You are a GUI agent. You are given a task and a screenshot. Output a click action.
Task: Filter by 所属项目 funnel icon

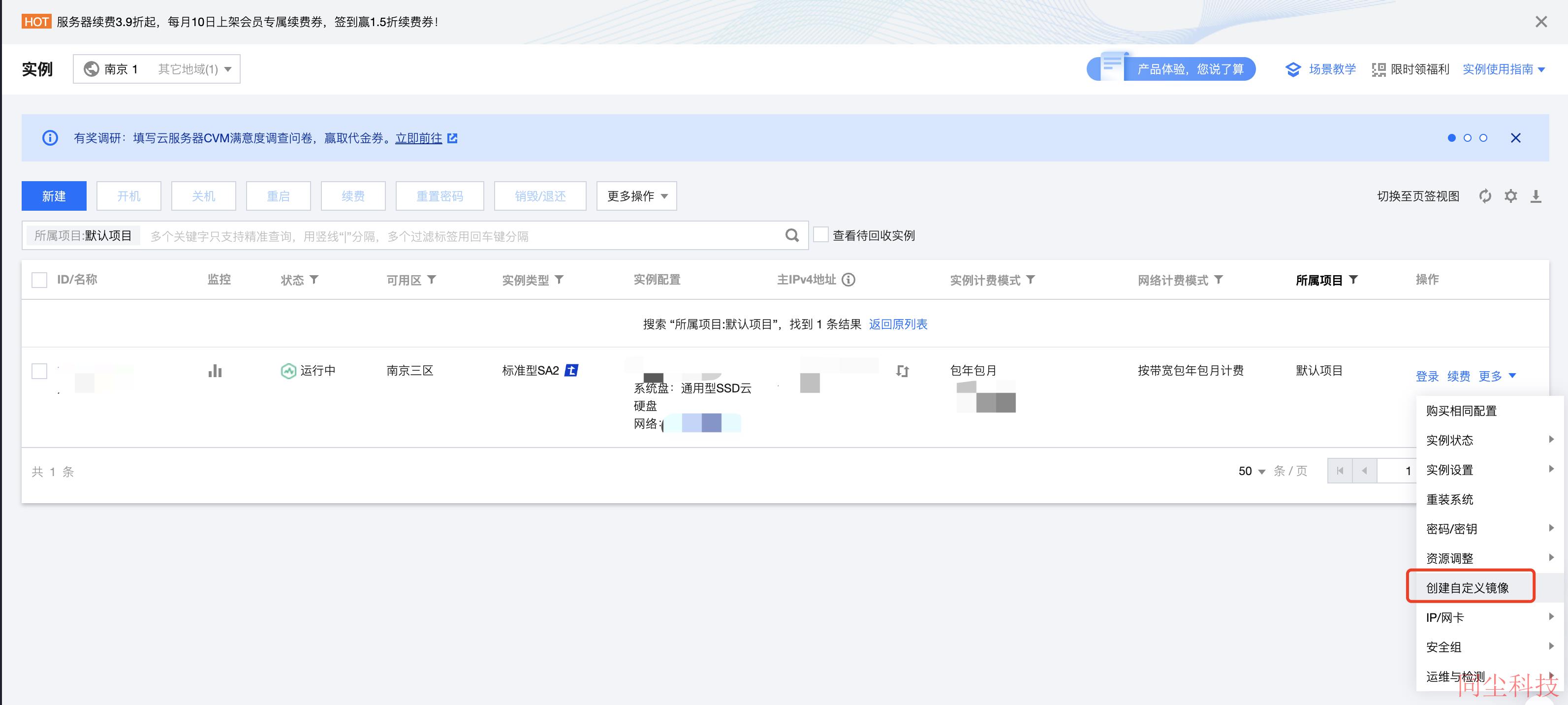[x=1353, y=280]
